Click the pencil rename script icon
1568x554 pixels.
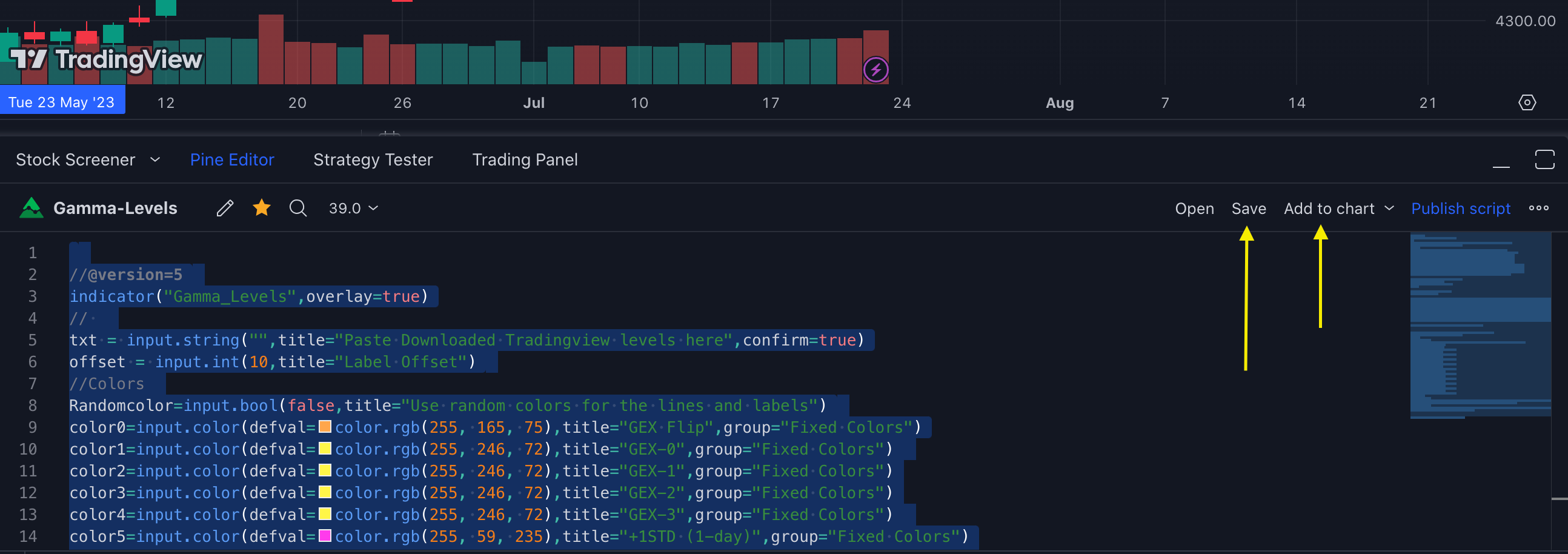pyautogui.click(x=225, y=209)
